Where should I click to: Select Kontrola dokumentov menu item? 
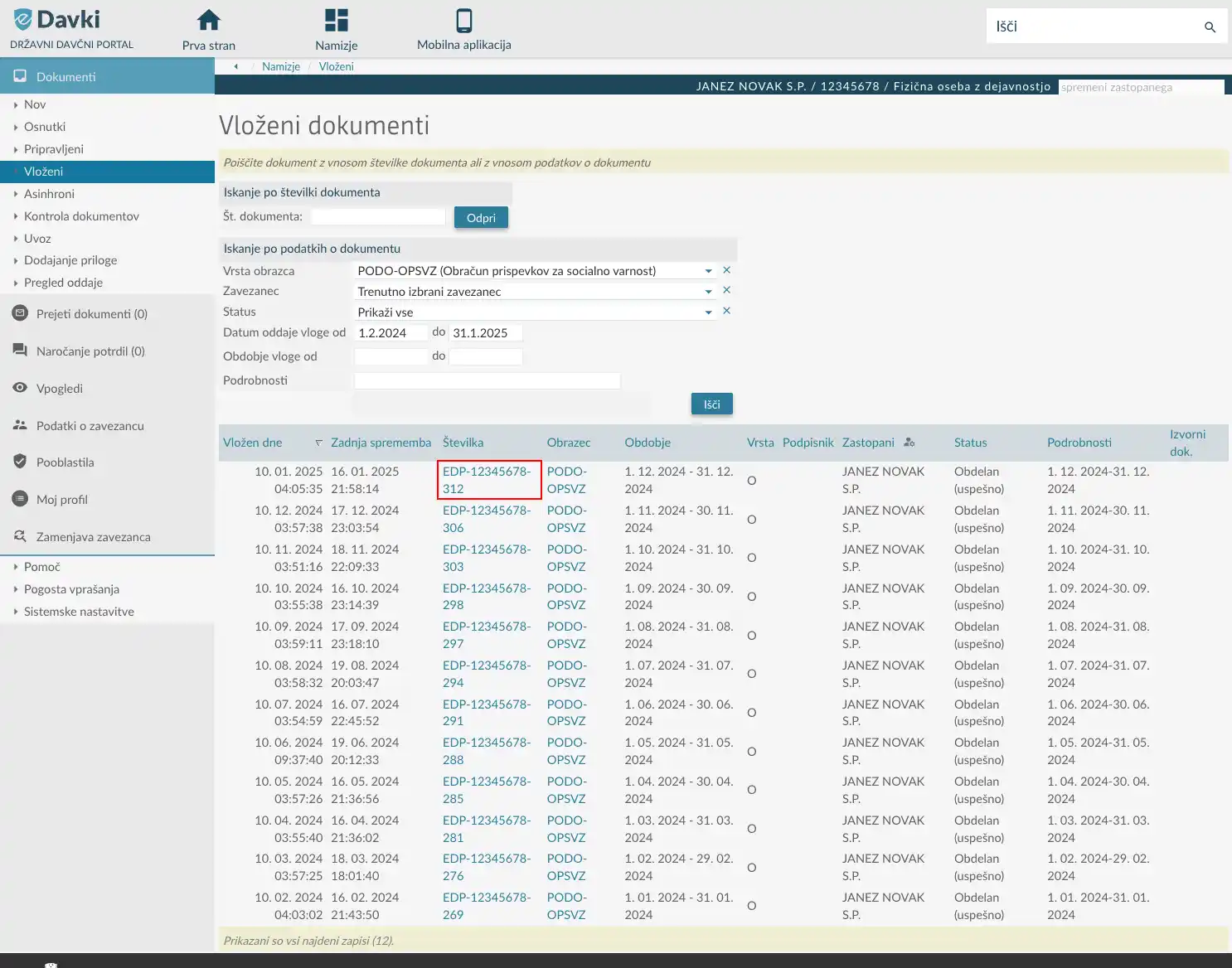tap(81, 216)
